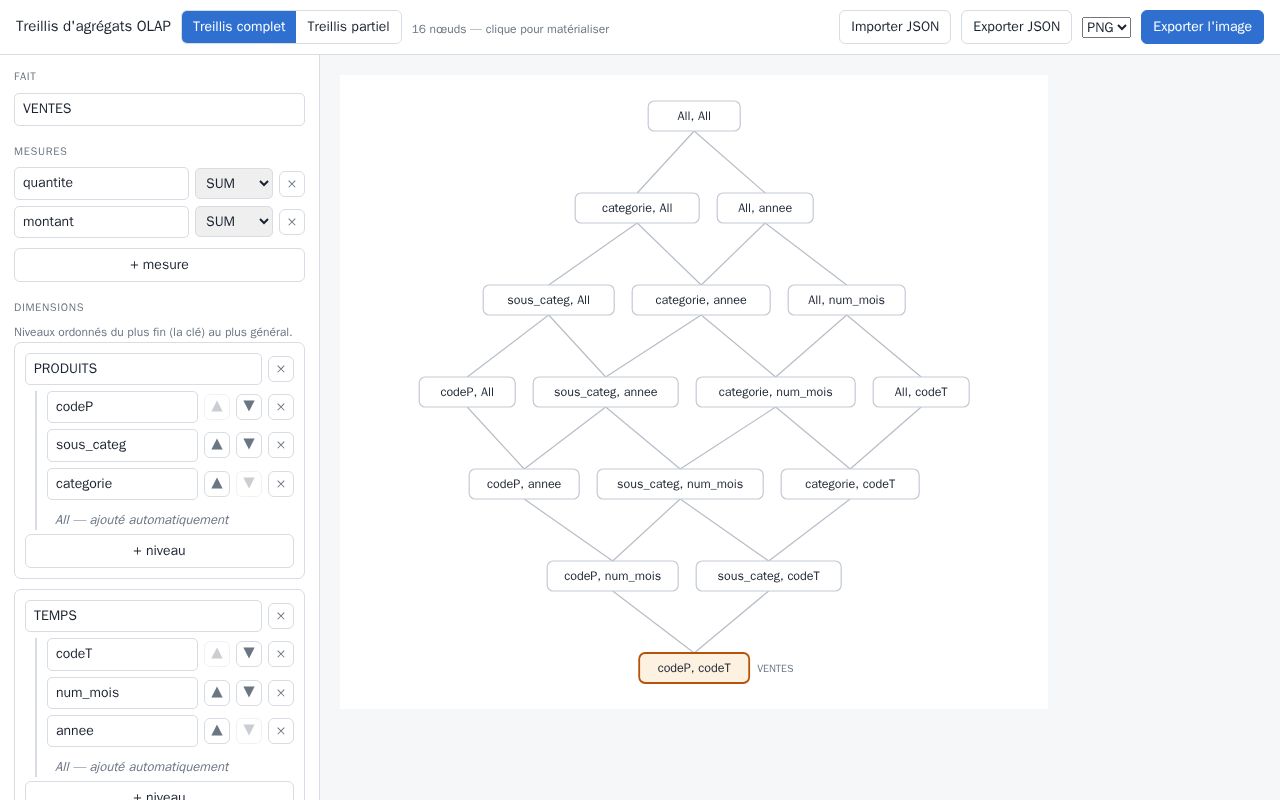Select the 'codeP, codeT' base node

[694, 668]
